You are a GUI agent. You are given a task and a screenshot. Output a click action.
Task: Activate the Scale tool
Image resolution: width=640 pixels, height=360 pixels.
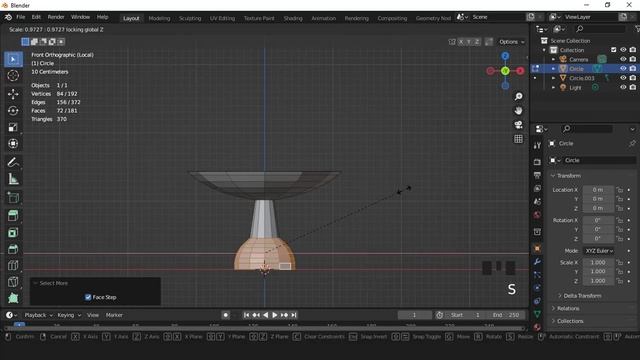pos(13,127)
